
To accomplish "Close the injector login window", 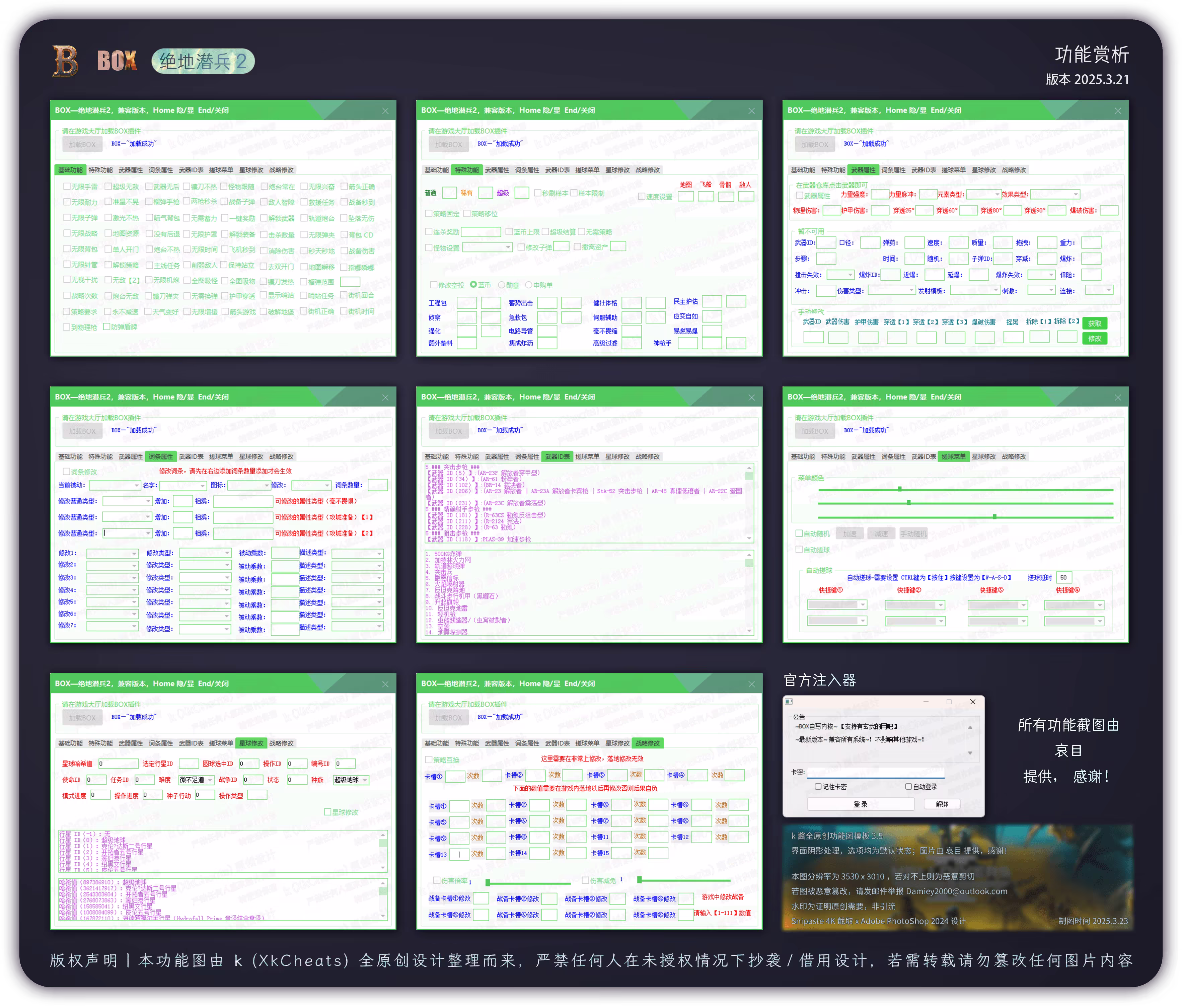I will click(973, 701).
